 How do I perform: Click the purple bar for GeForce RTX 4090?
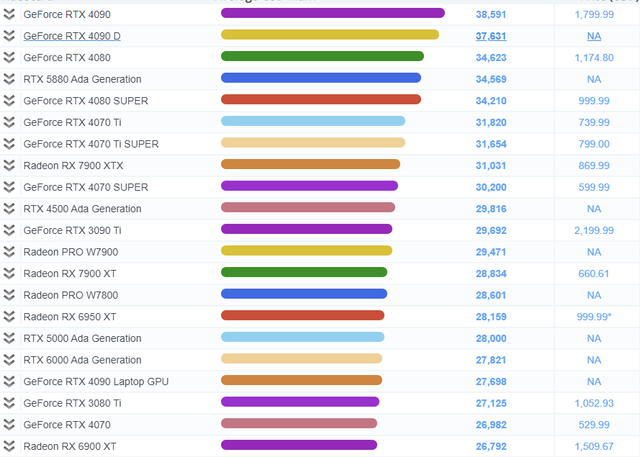332,14
